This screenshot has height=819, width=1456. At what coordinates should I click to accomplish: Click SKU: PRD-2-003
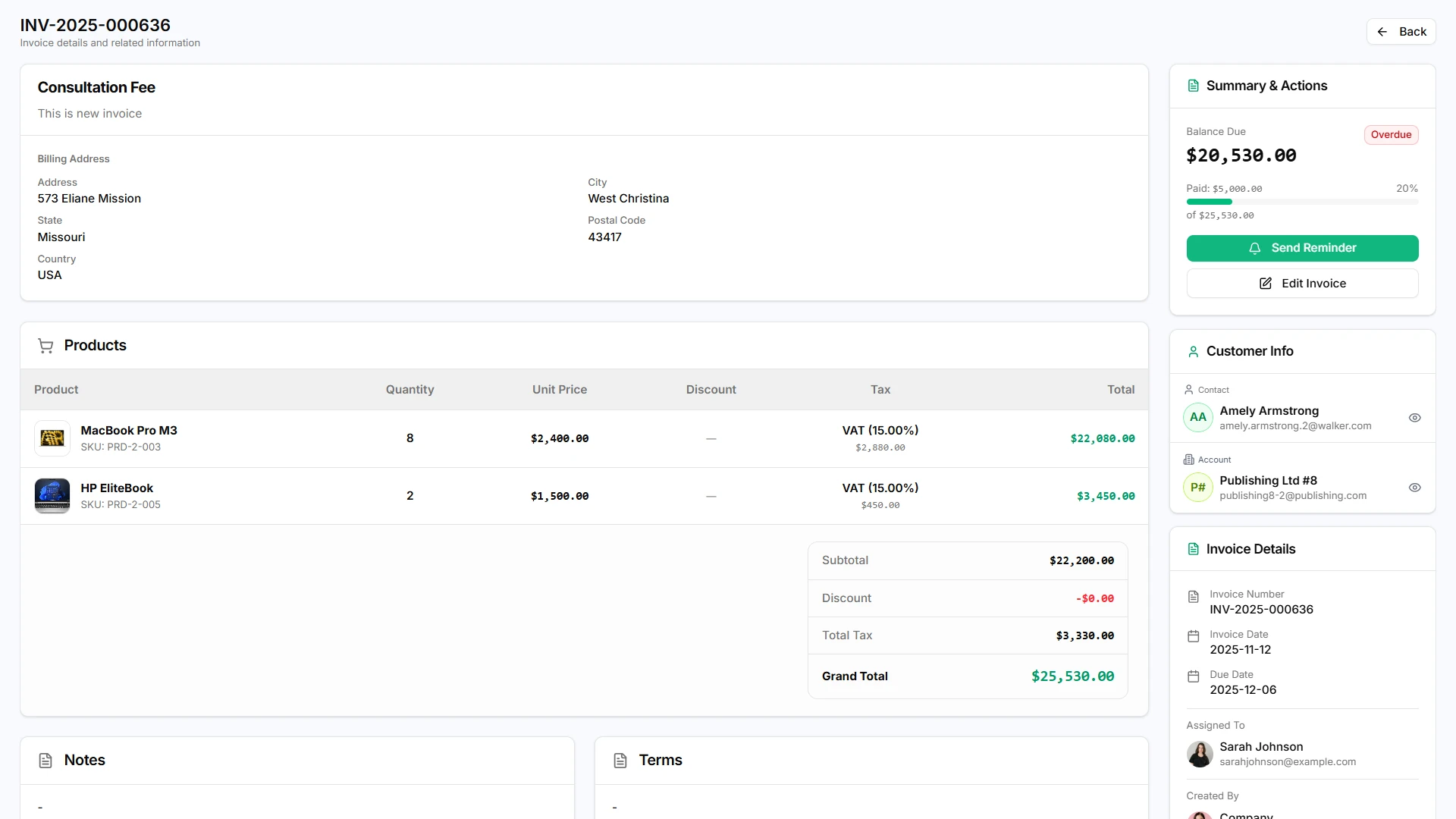coord(121,447)
